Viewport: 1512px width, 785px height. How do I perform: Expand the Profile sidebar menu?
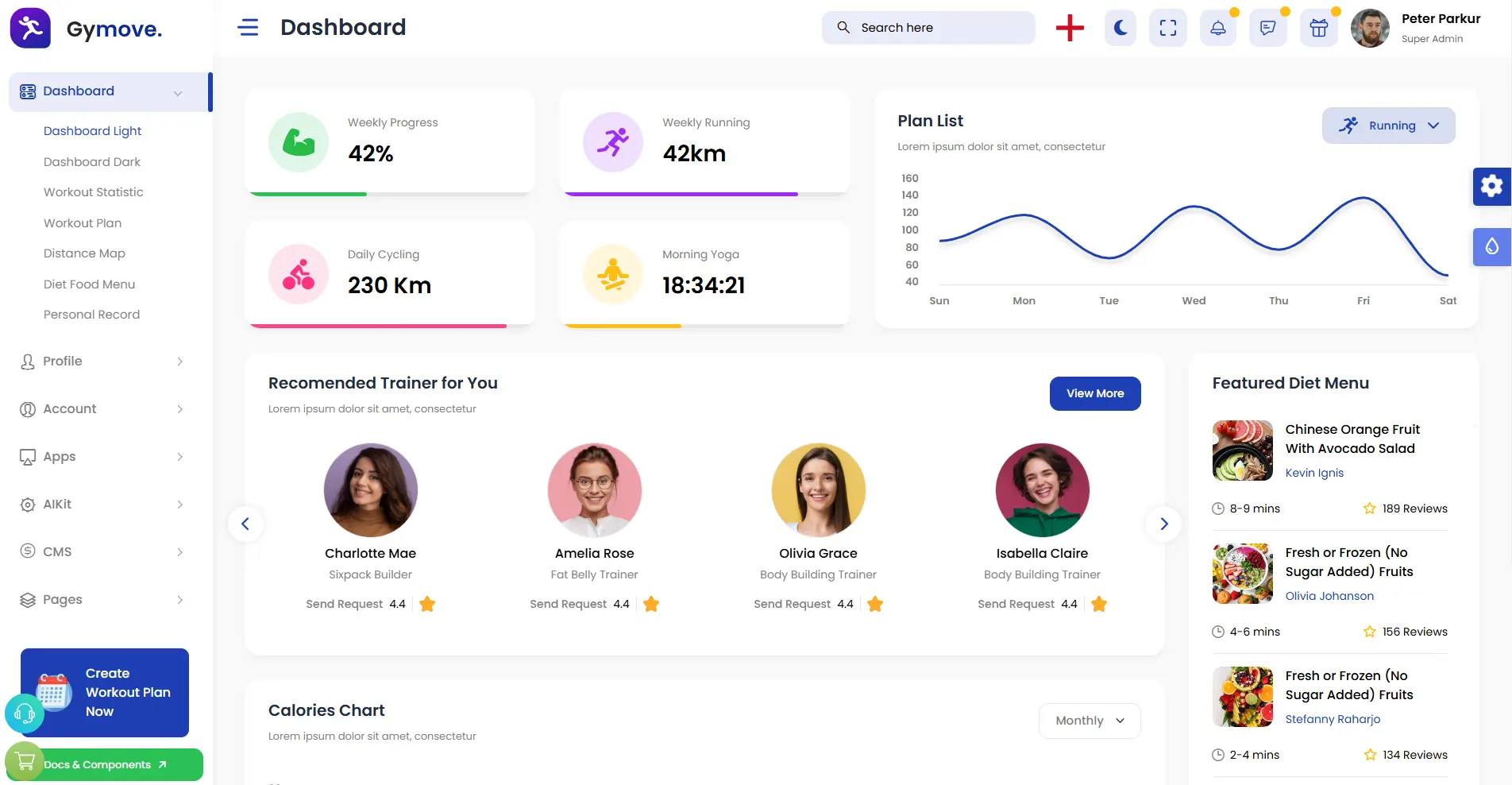coord(102,362)
